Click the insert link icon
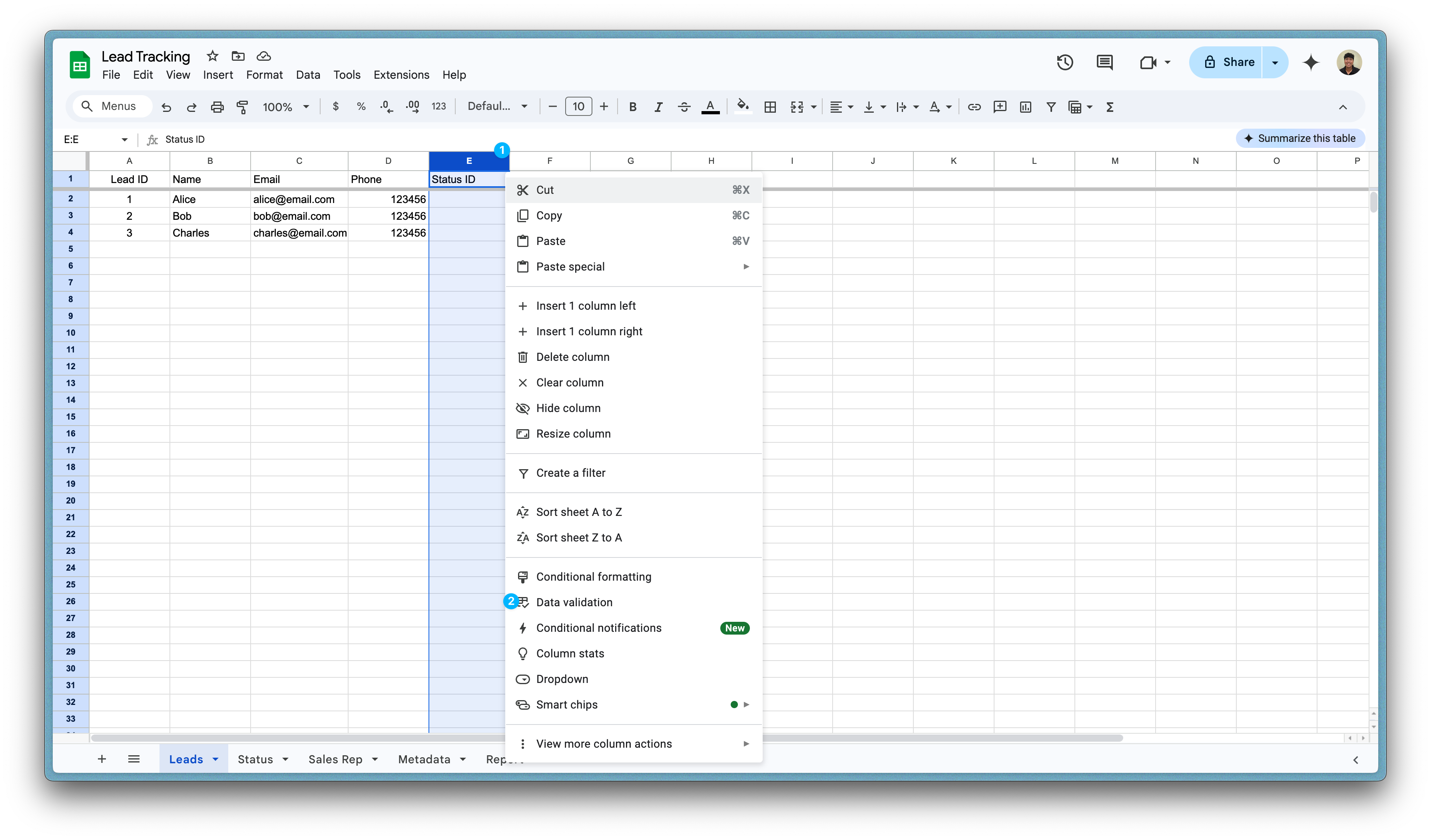The width and height of the screenshot is (1431, 840). (974, 107)
